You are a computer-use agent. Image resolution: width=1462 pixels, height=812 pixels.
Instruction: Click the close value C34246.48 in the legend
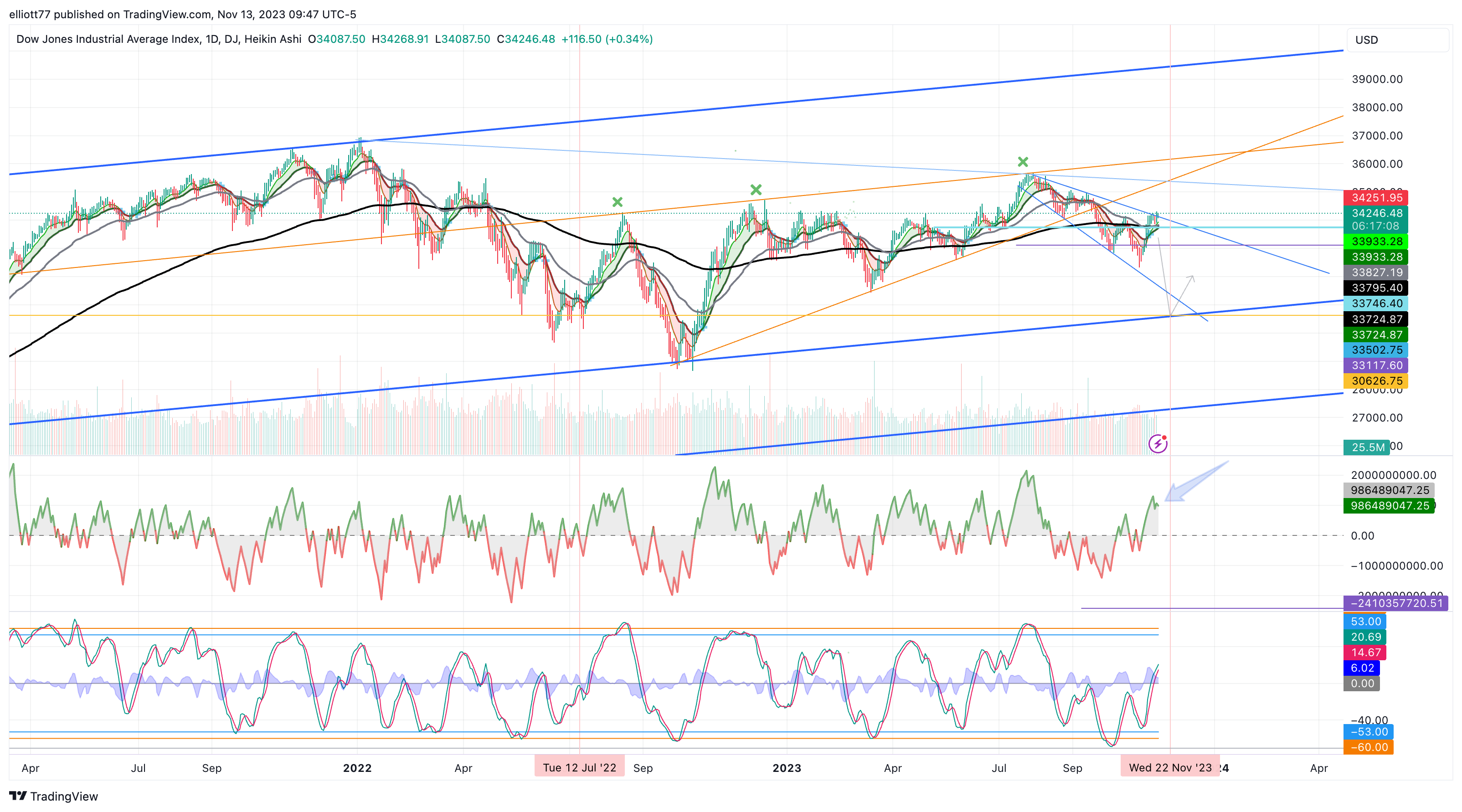coord(526,39)
